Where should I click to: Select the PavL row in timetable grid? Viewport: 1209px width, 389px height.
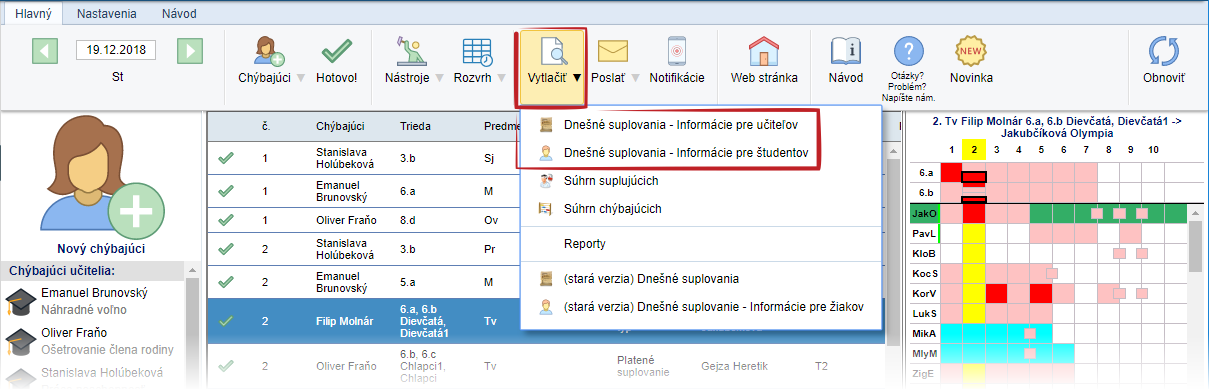(1048, 233)
